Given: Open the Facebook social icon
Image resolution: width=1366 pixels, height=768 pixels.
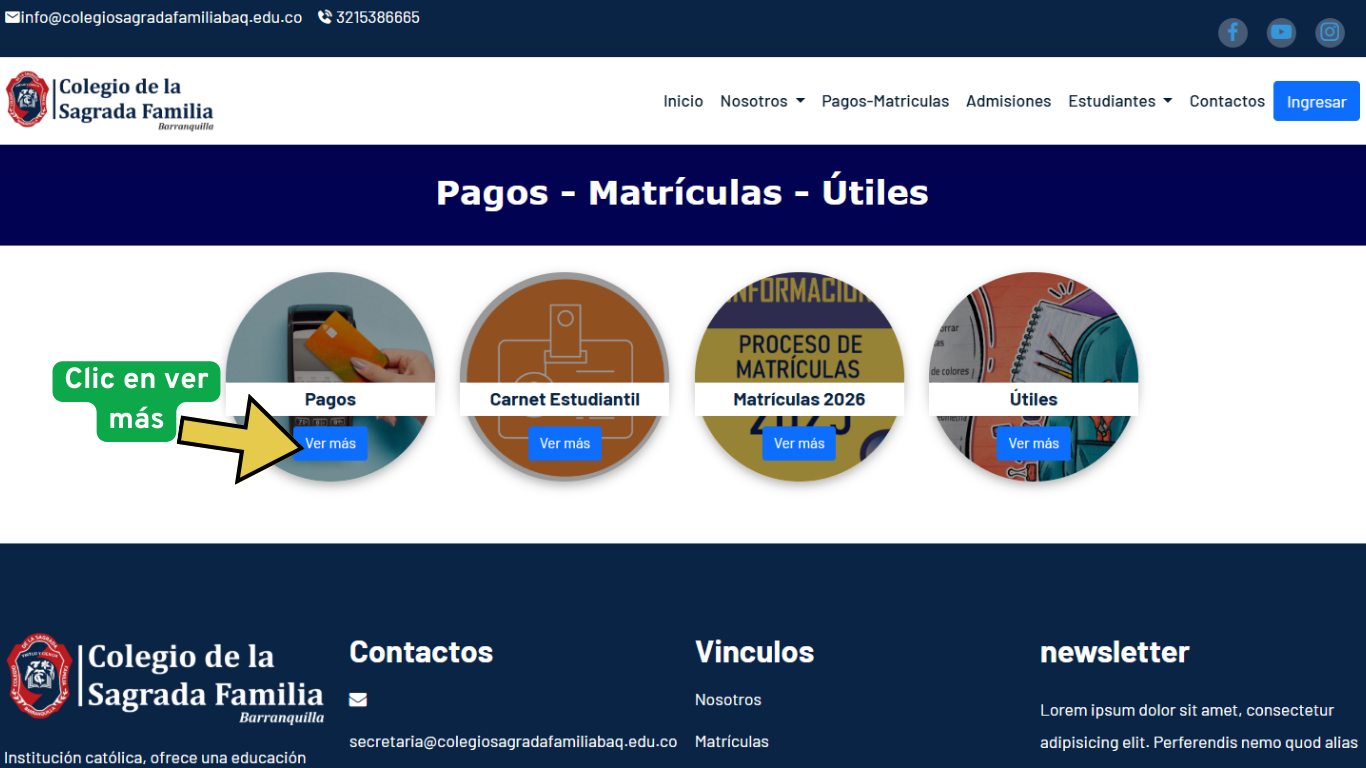Looking at the screenshot, I should pyautogui.click(x=1232, y=33).
